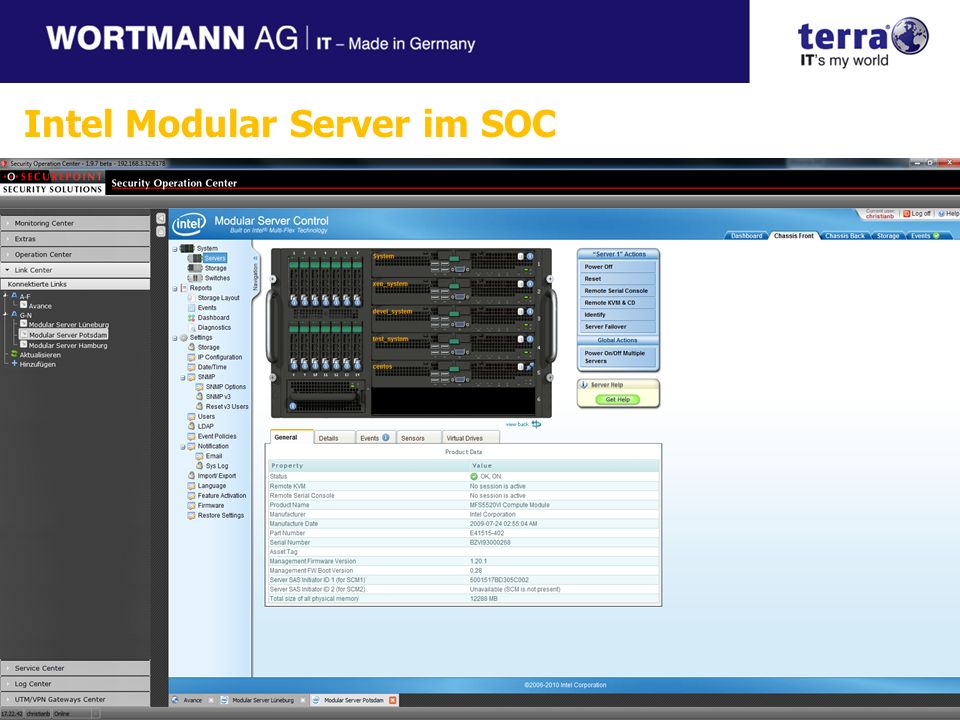Click the Storage icon under System
The height and width of the screenshot is (720, 960).
[x=195, y=268]
